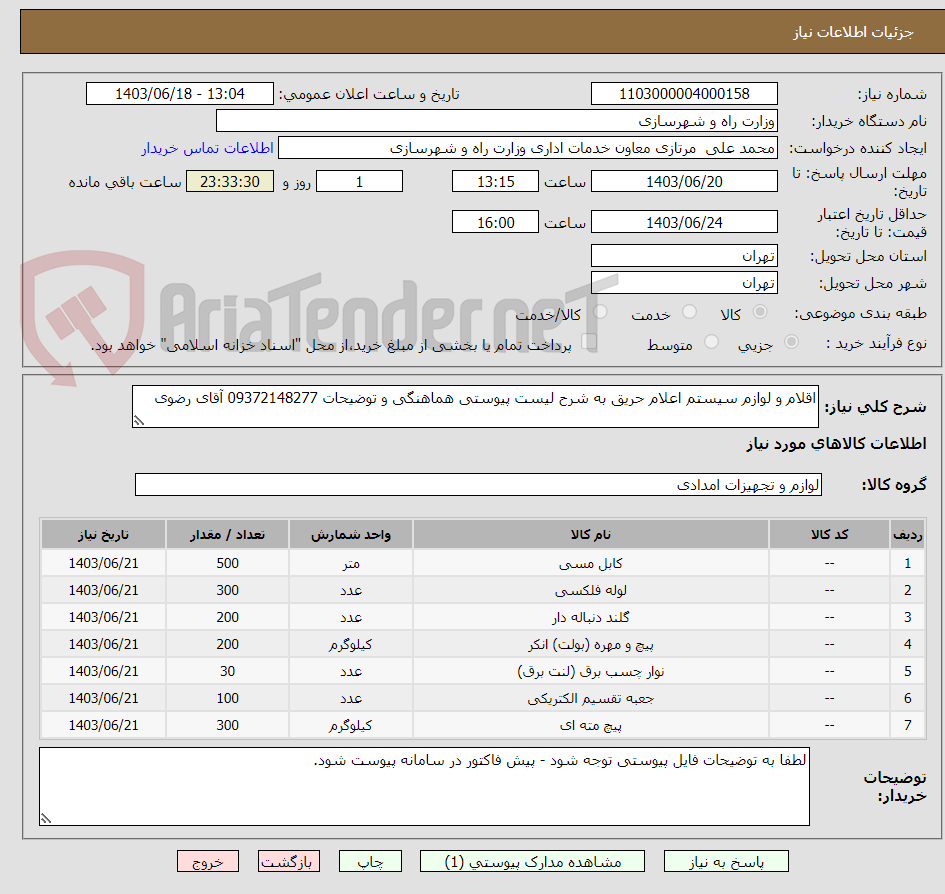This screenshot has height=894, width=945.
Task: Click the تعداد / مقدار column header
Action: pos(227,535)
